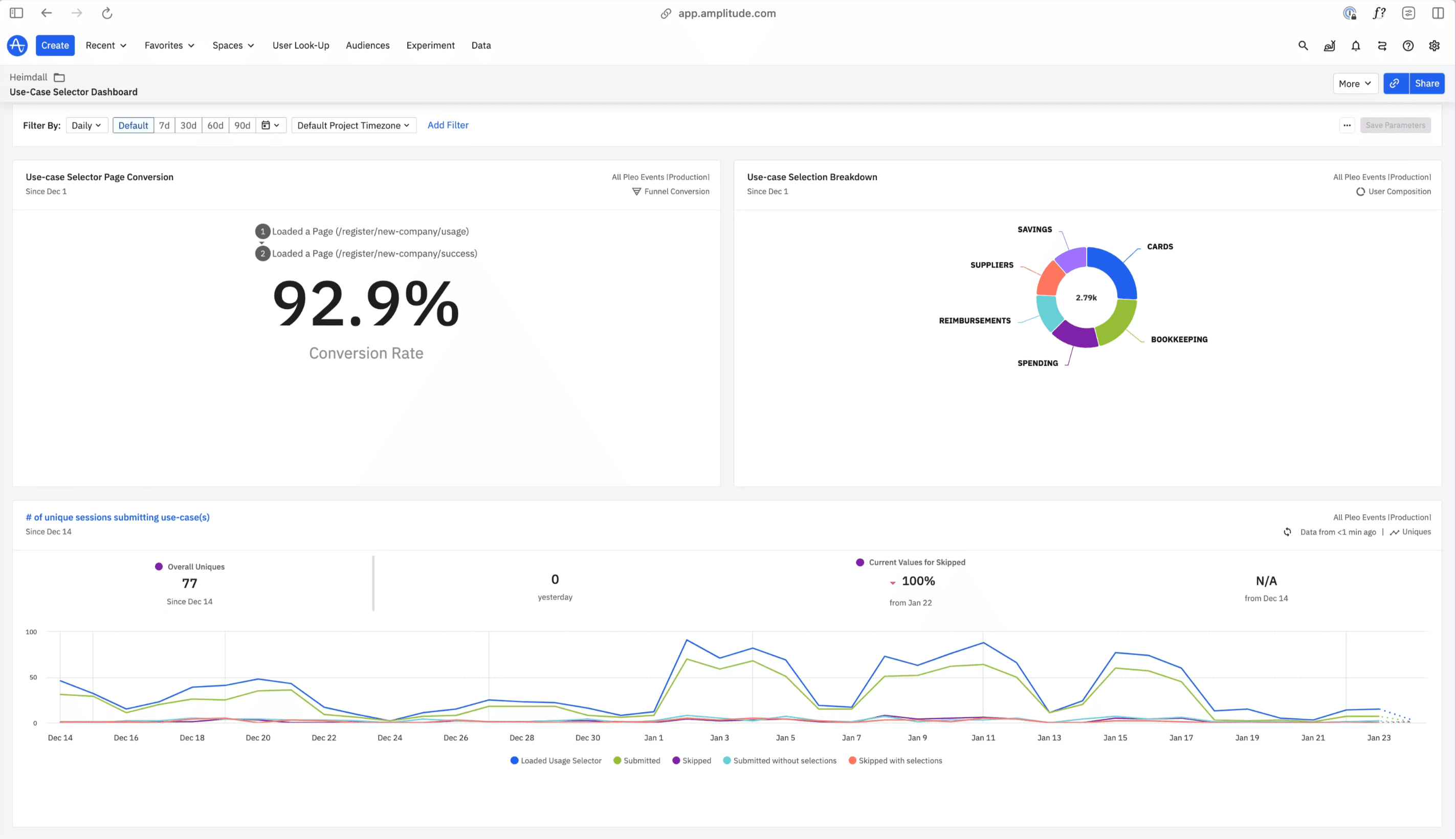Click the SPENDING donut label

pyautogui.click(x=1037, y=363)
